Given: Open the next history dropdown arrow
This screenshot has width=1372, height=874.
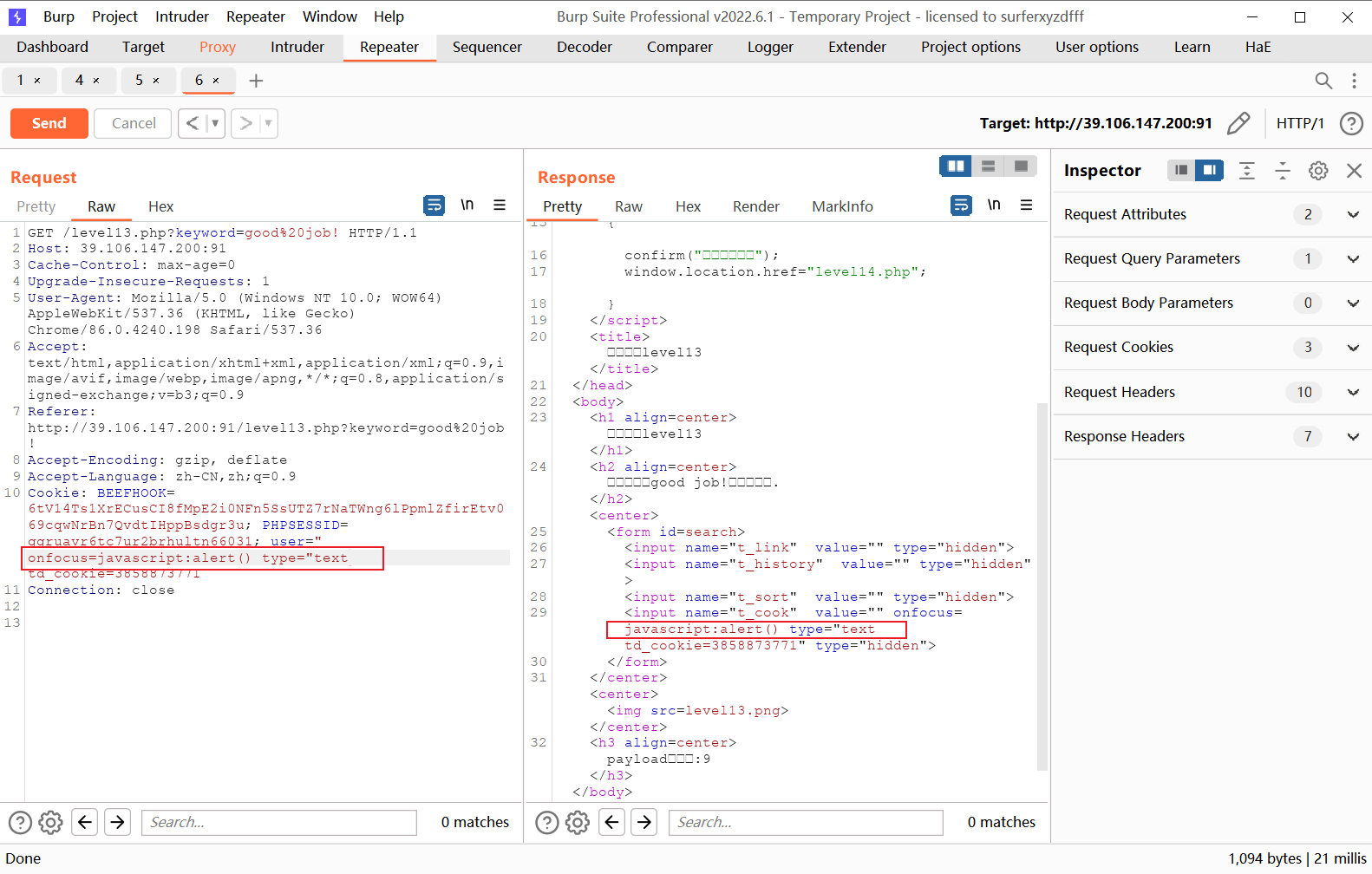Looking at the screenshot, I should [268, 123].
